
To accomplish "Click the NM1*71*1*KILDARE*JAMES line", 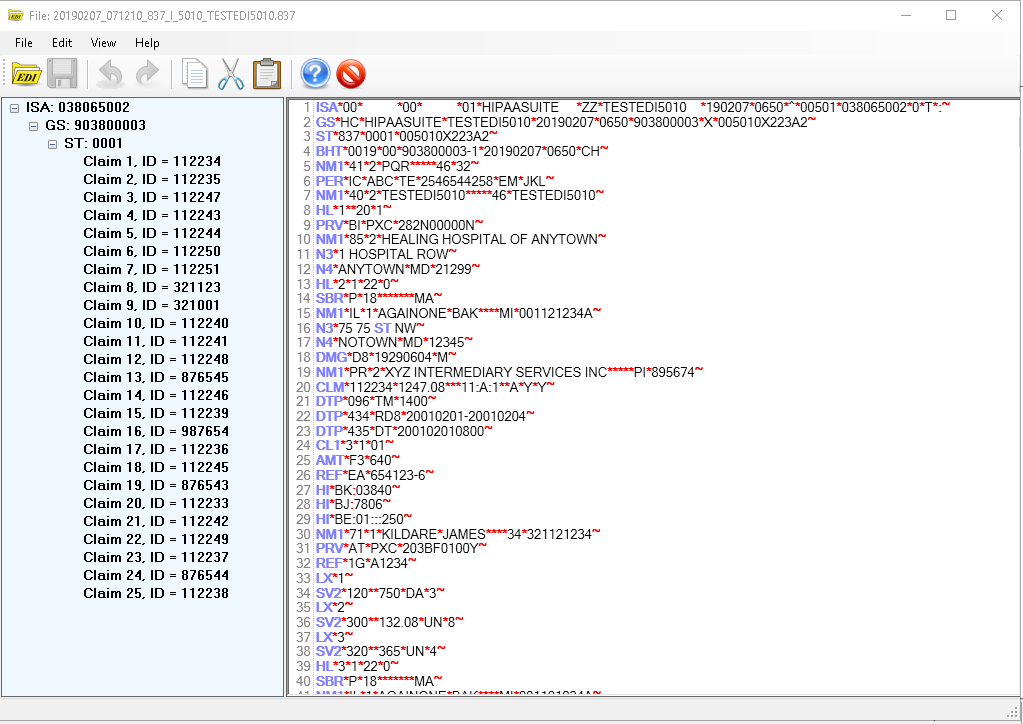I will pos(458,535).
